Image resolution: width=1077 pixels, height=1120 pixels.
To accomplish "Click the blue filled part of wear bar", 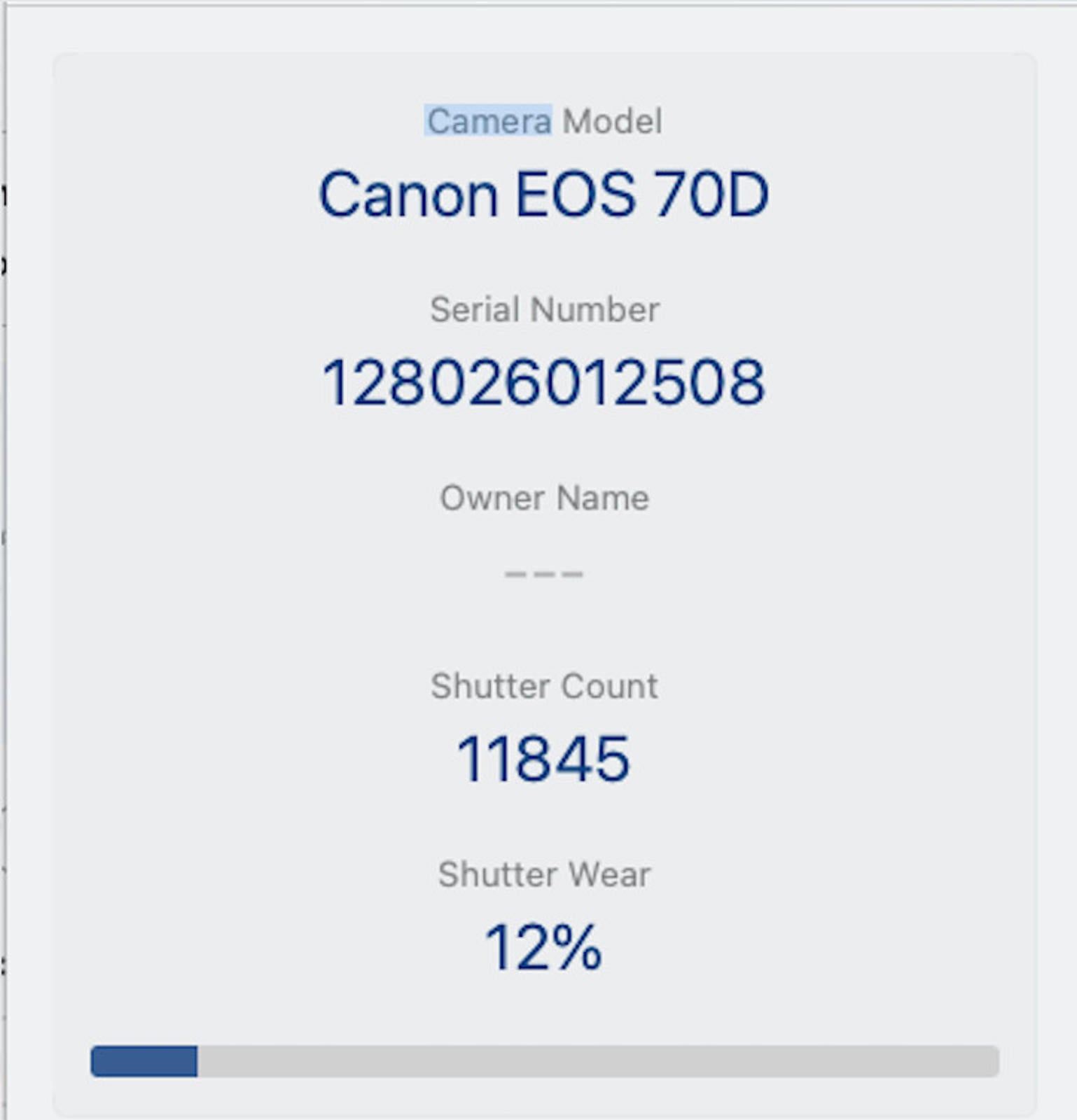I will pos(144,1061).
